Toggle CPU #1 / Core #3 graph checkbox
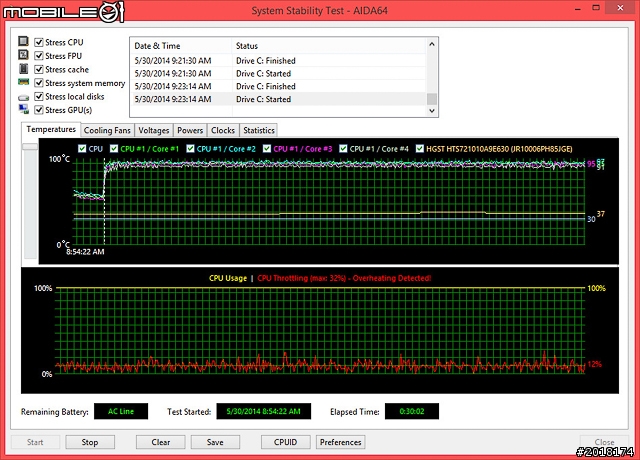Image resolution: width=640 pixels, height=460 pixels. pos(267,149)
